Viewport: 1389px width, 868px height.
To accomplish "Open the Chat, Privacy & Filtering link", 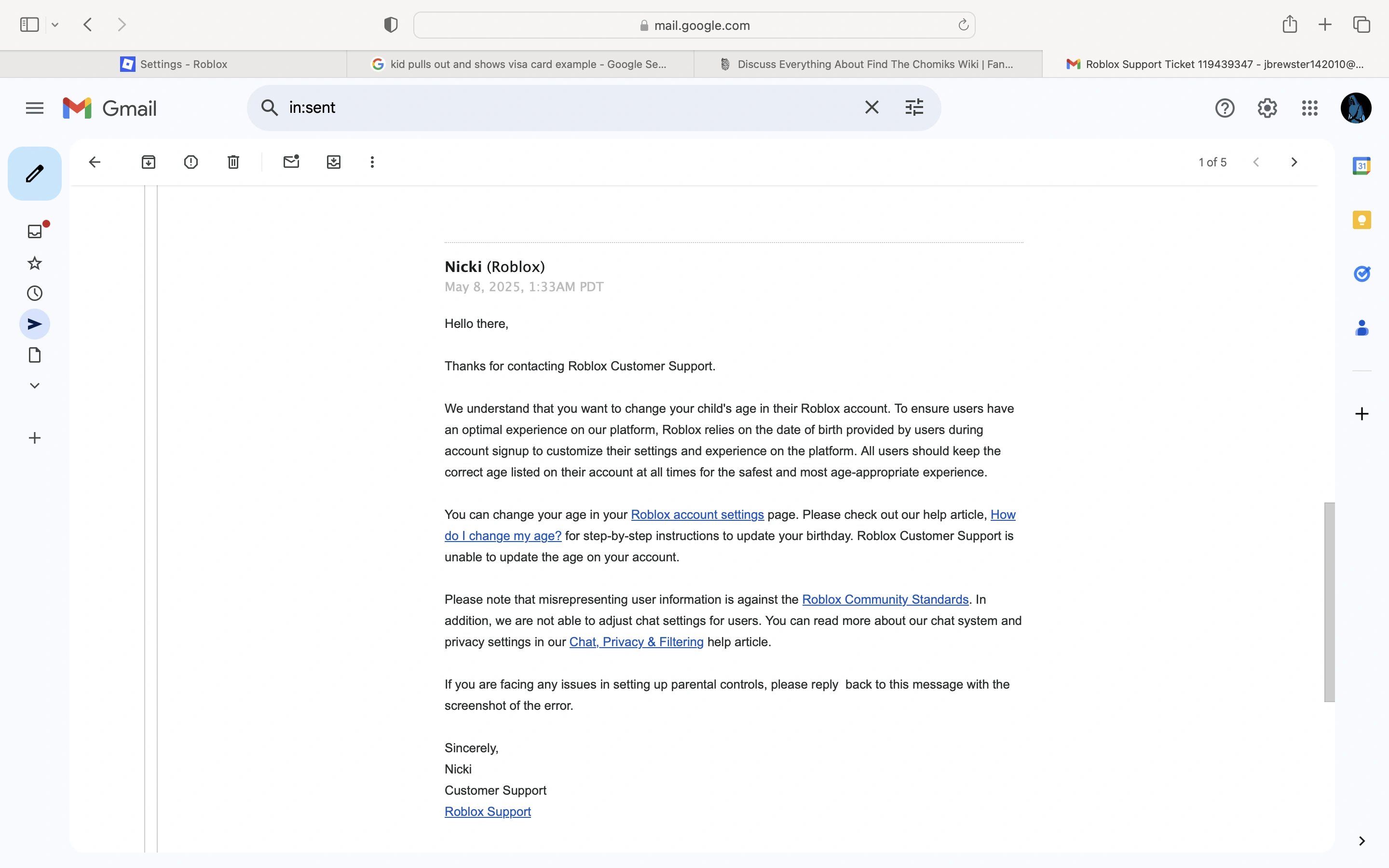I will point(636,642).
